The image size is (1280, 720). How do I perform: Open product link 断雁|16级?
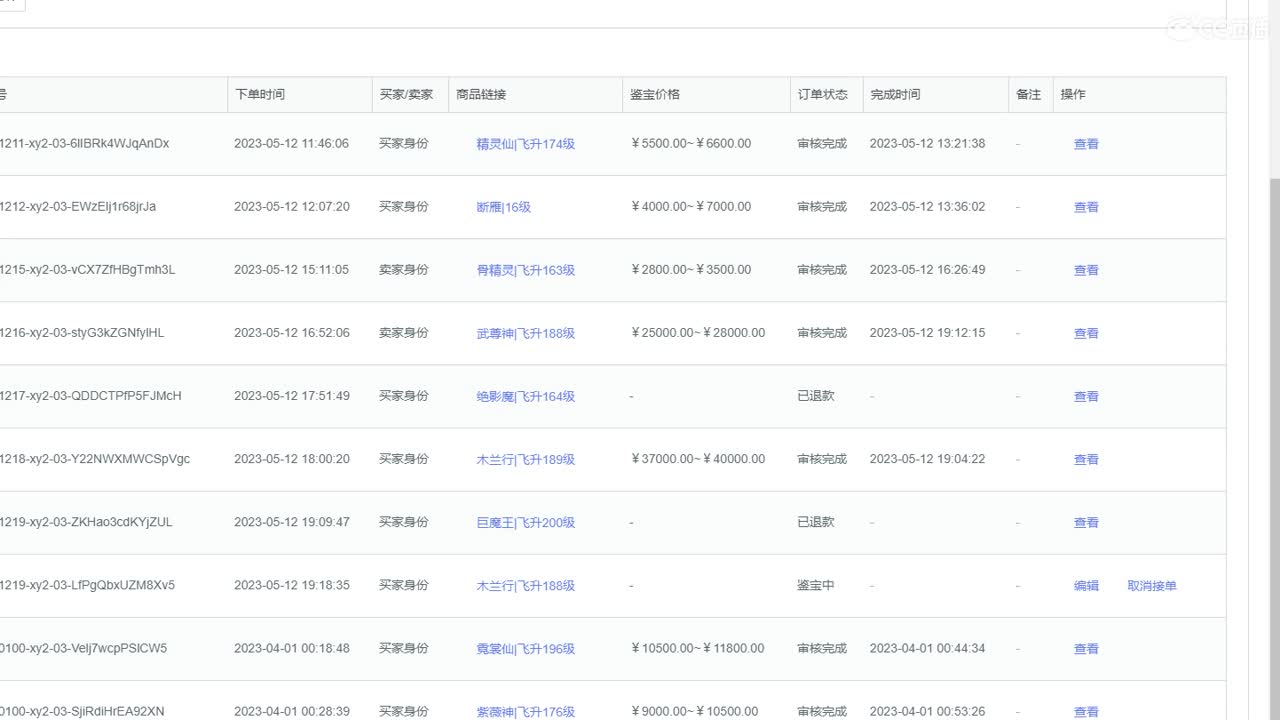[503, 207]
